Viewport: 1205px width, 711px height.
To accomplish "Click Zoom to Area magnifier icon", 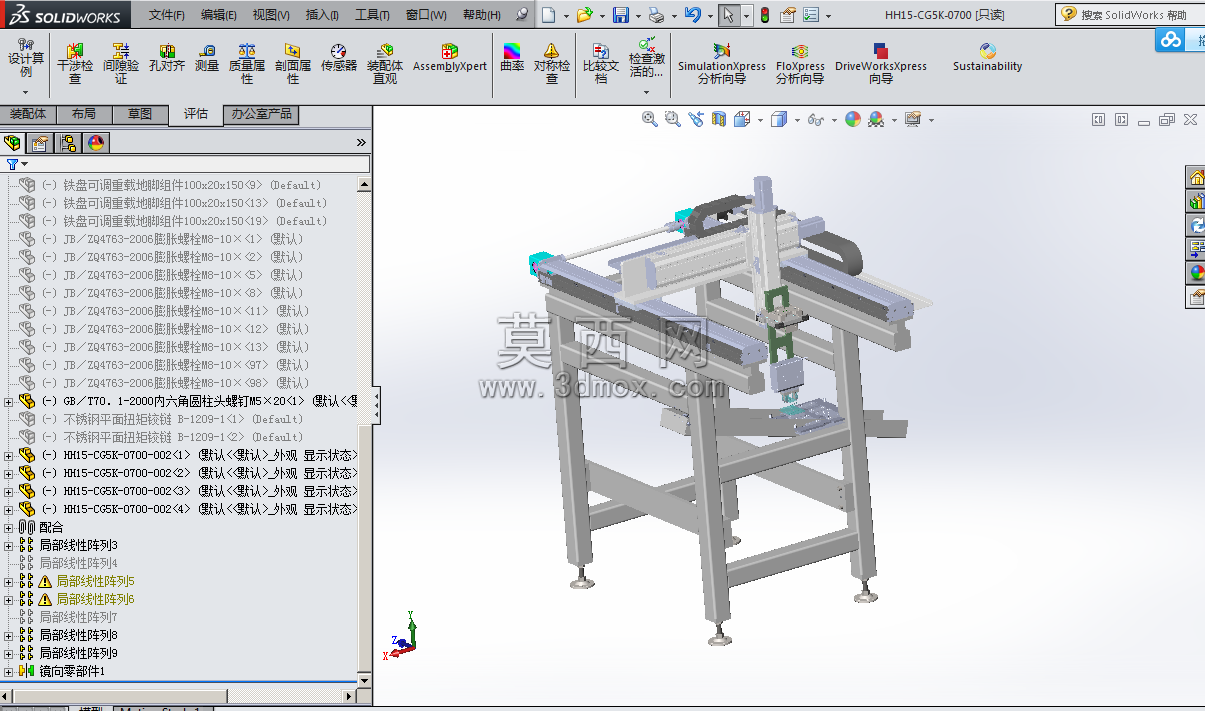I will tap(672, 119).
